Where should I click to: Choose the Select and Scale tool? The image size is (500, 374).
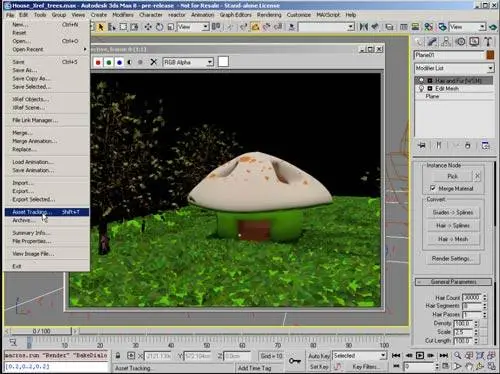170,27
